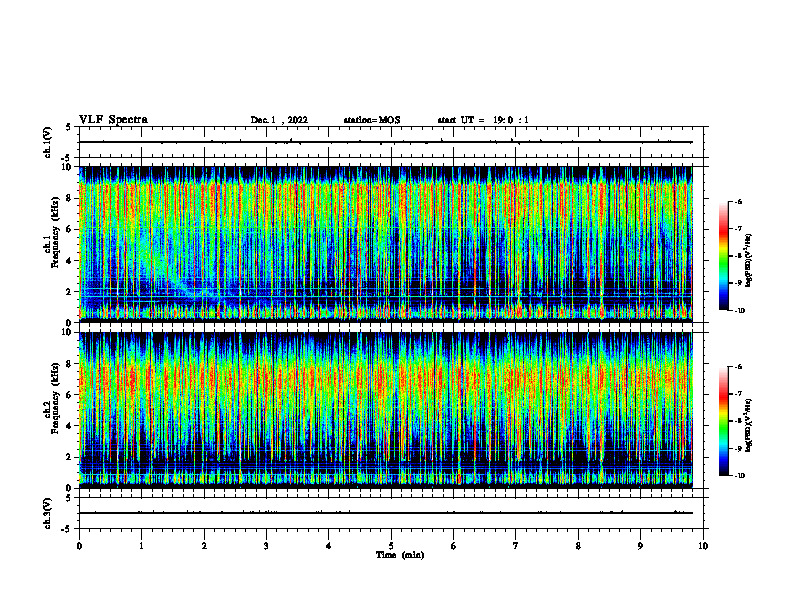Click time axis tick label '6'
792x612 pixels.
(454, 546)
